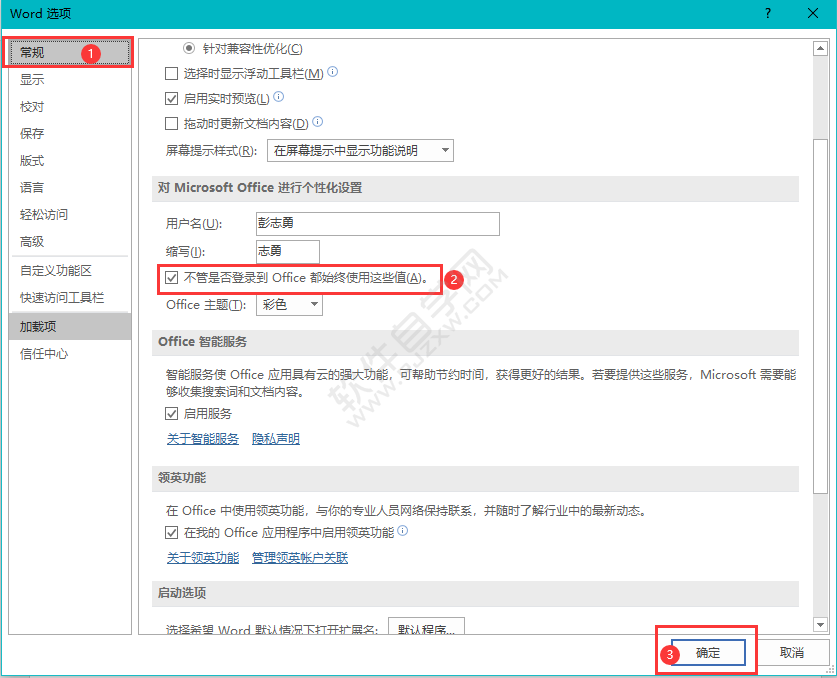Open the Help (?) icon in the title bar
837x678 pixels.
tap(767, 13)
